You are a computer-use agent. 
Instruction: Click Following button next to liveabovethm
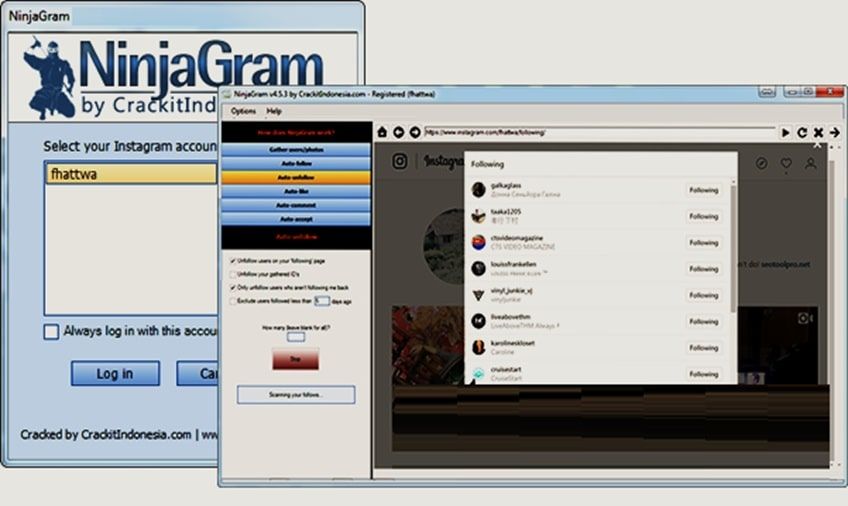pos(704,322)
